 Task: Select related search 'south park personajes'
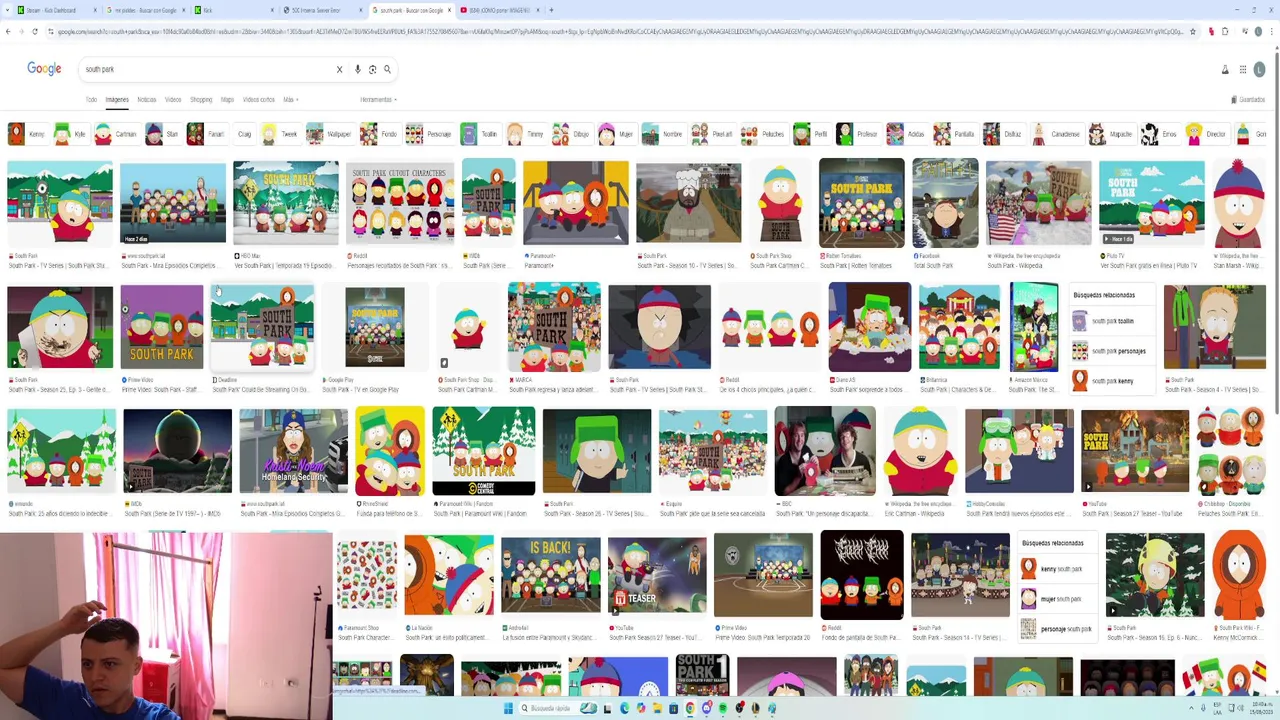coord(1110,351)
